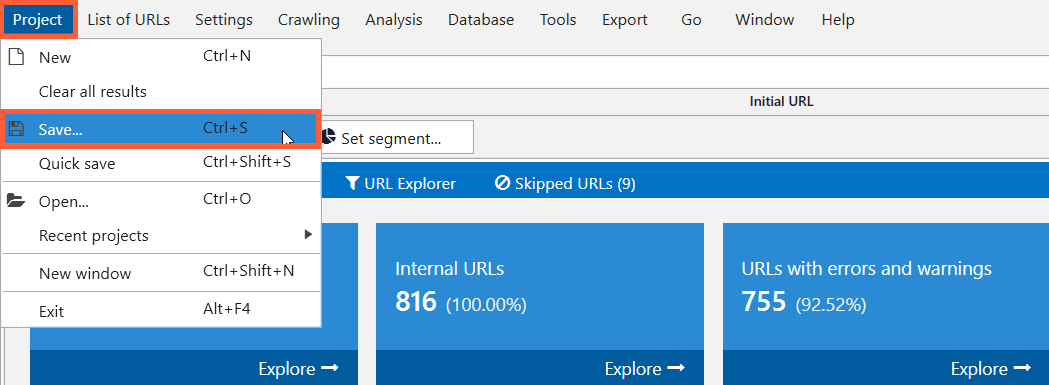Choose Exit from Project menu
The width and height of the screenshot is (1049, 385).
tap(161, 311)
